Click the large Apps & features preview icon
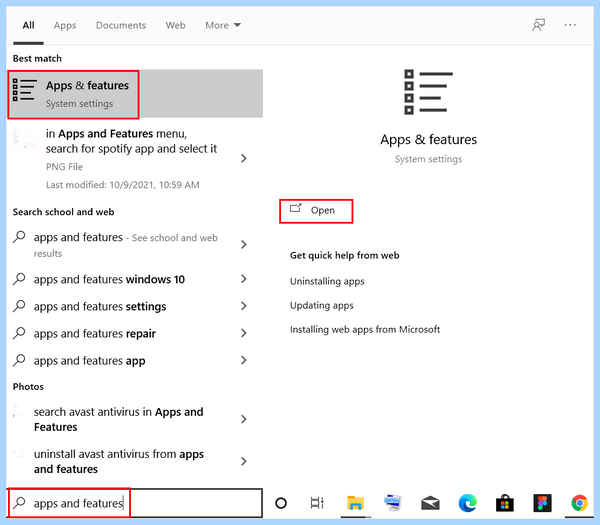600x525 pixels. 428,92
